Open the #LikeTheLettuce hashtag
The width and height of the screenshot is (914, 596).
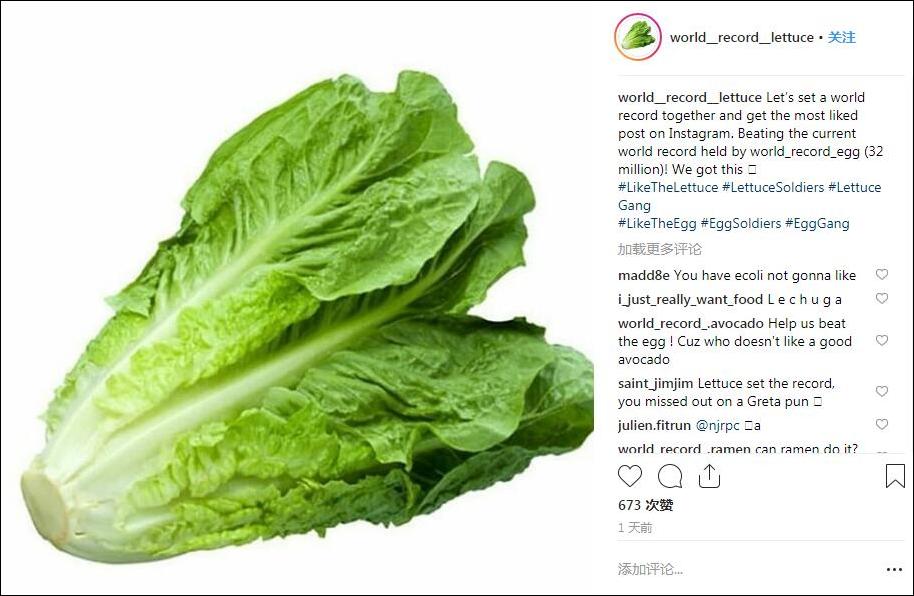click(x=668, y=187)
